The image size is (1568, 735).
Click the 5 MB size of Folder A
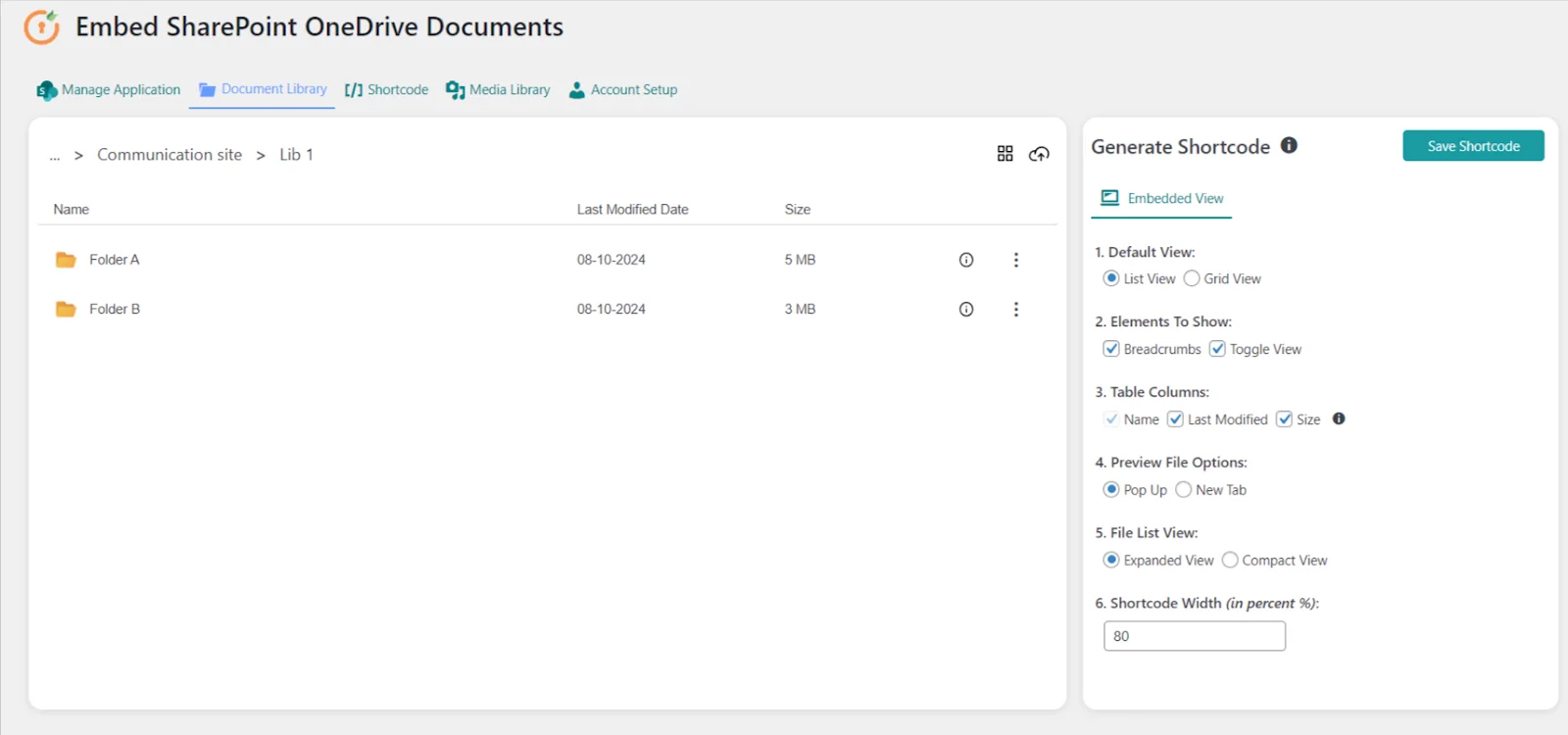(800, 260)
